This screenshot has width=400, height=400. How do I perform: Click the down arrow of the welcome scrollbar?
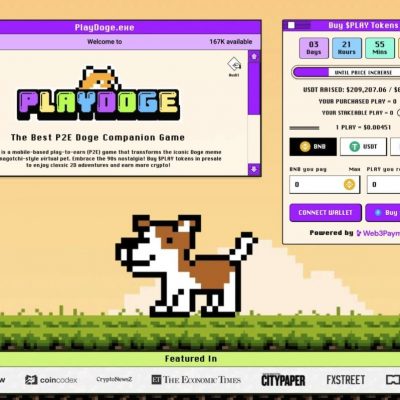(254, 169)
